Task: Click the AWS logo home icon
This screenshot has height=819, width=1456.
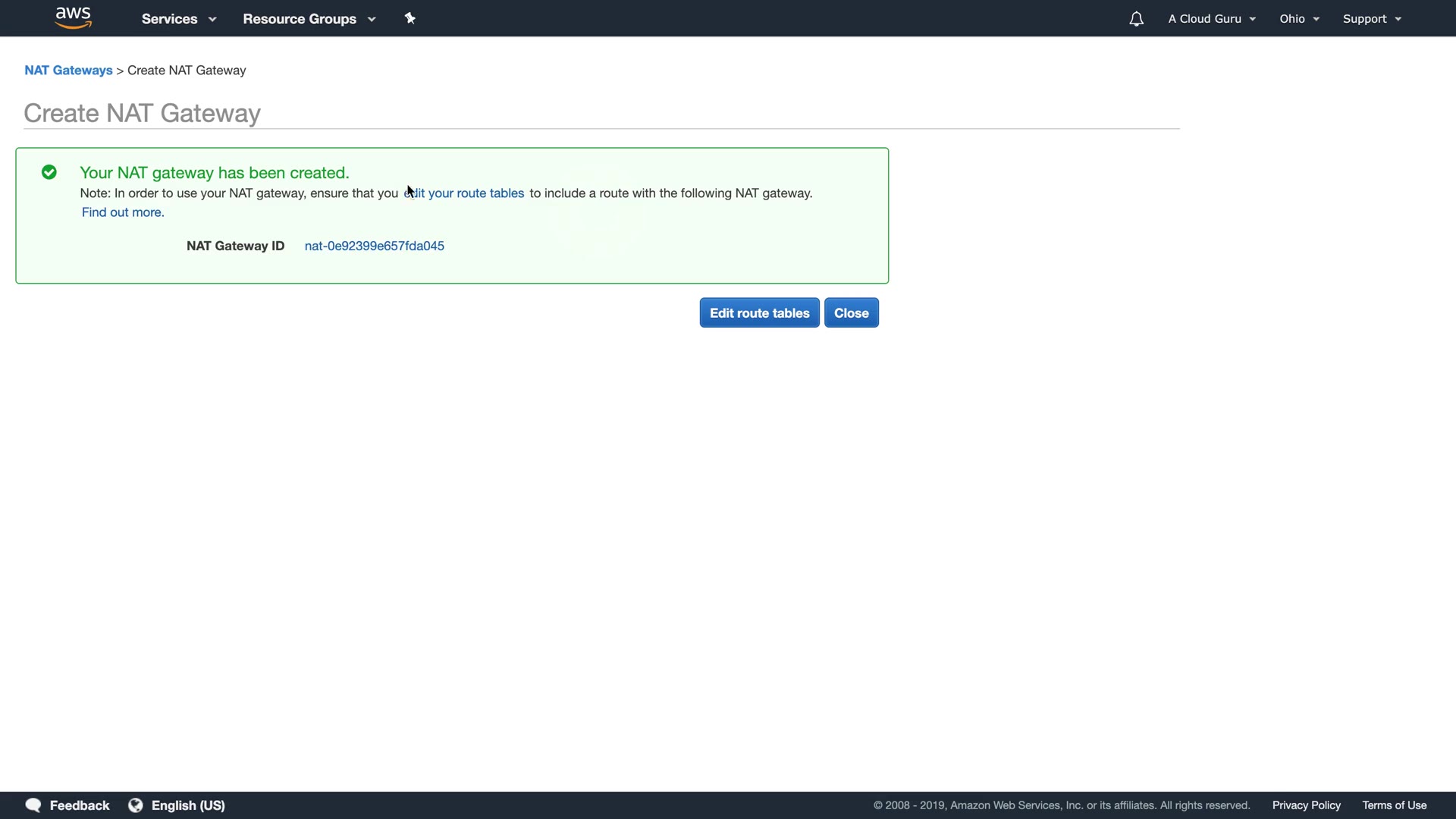Action: pos(74,18)
